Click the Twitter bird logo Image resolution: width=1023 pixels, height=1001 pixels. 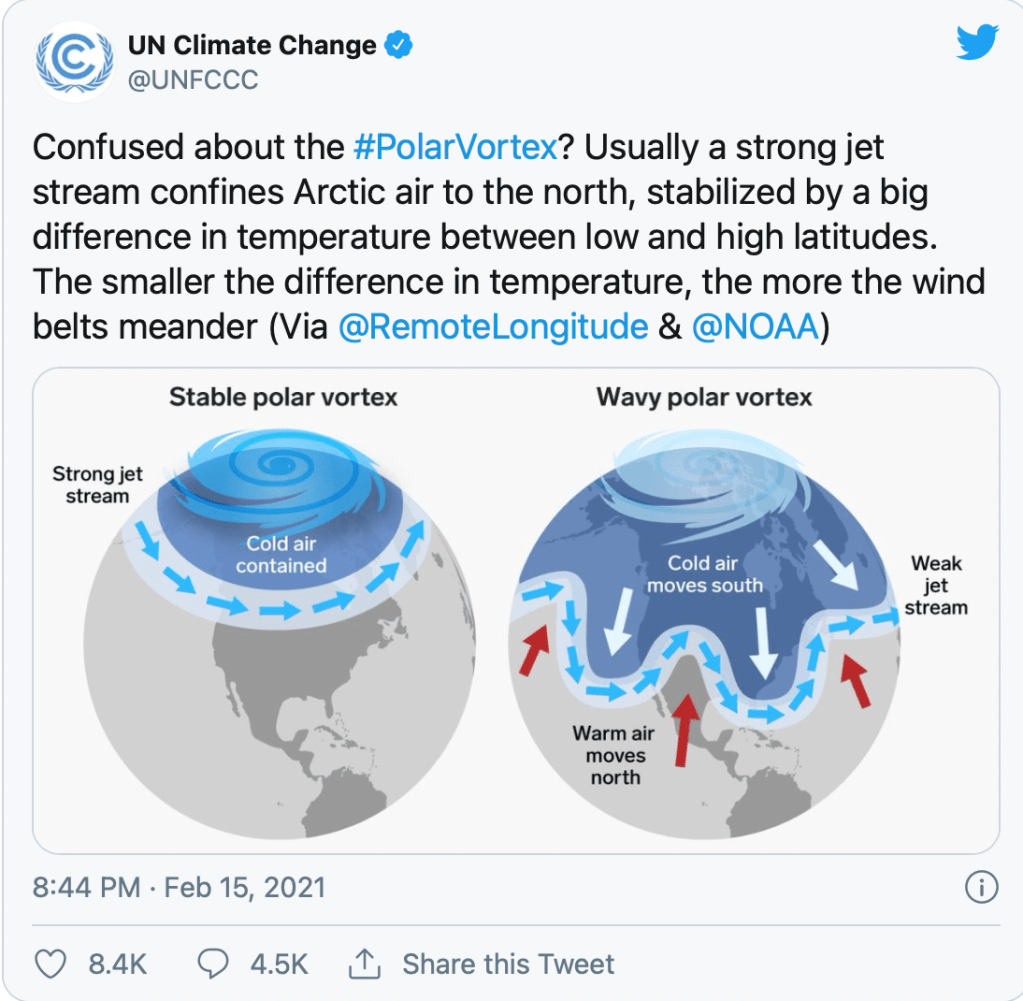976,43
